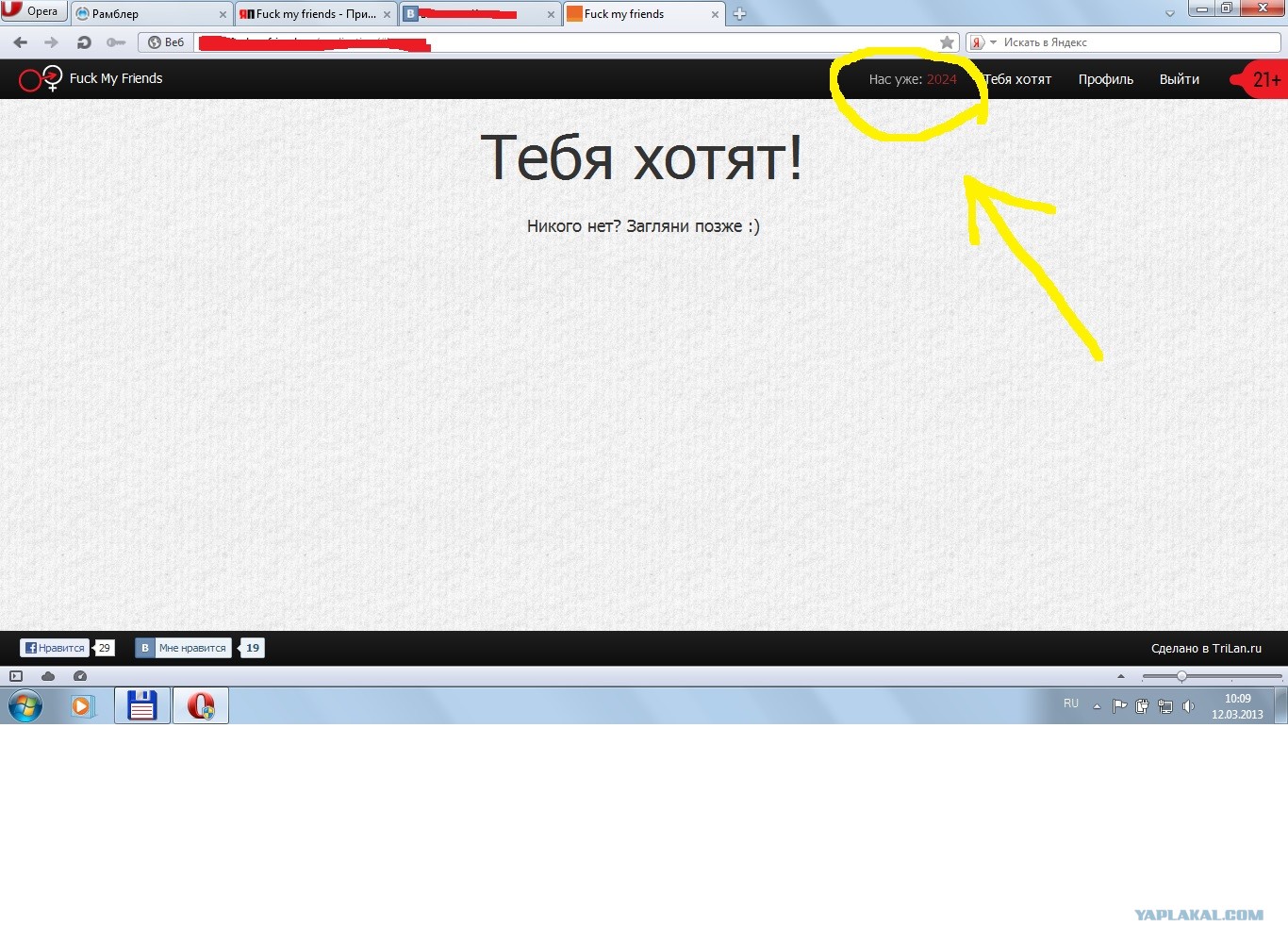1288x943 pixels.
Task: Click the browser back arrow
Action: 21,42
